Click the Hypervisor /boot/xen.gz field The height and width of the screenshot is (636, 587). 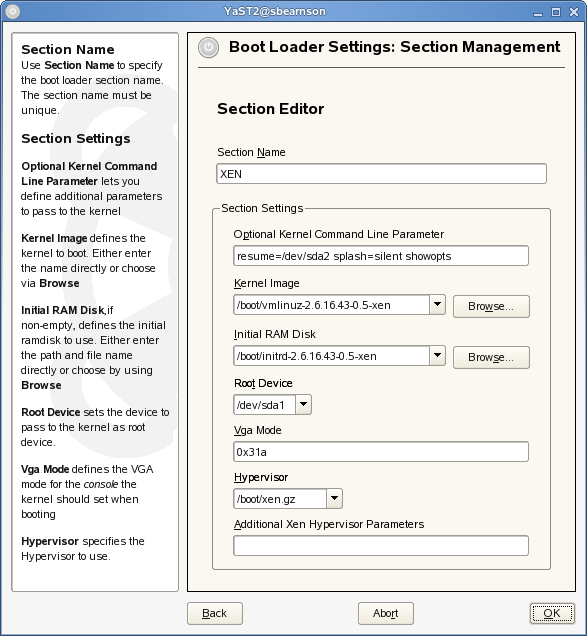[280, 498]
